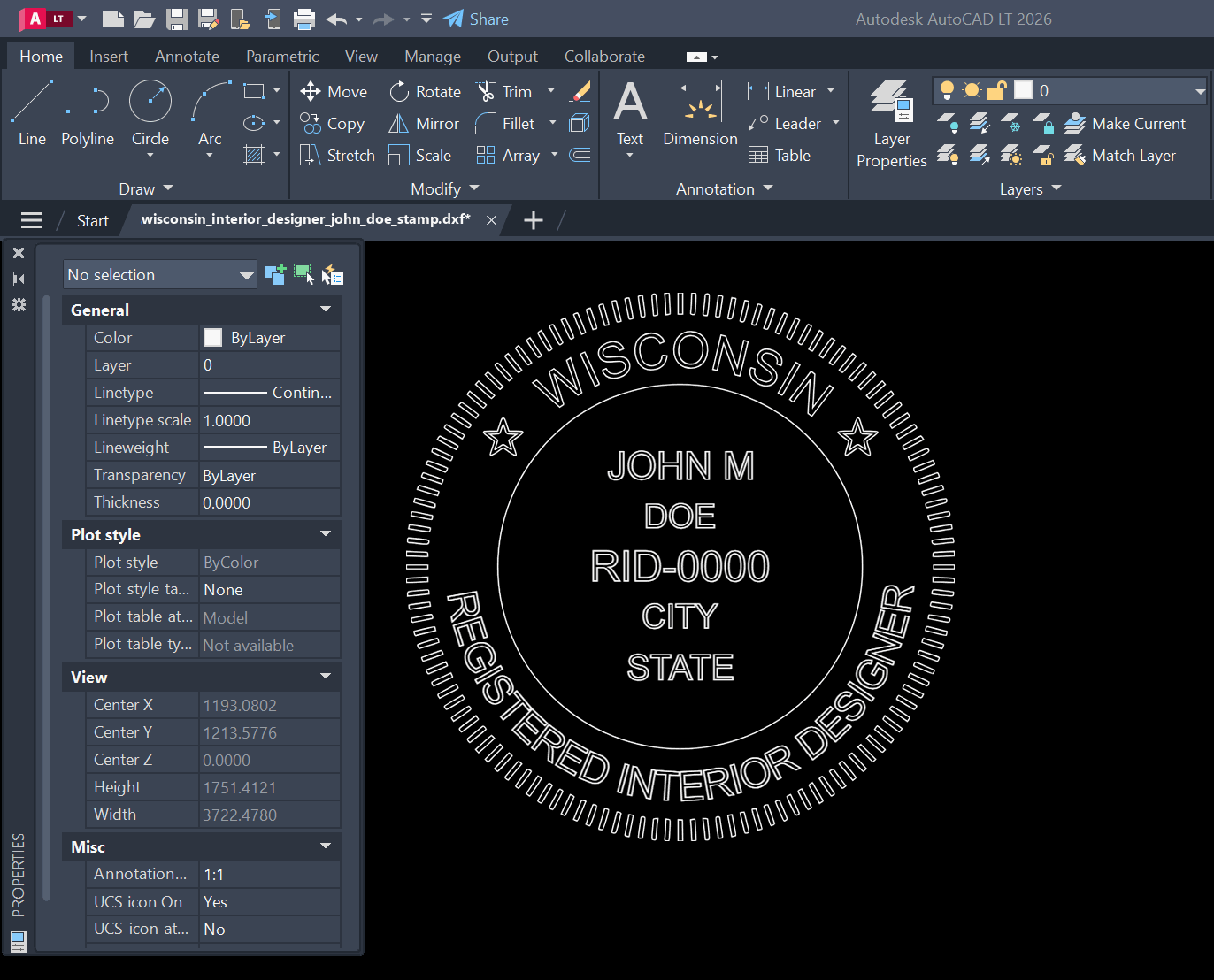Click the Linetype scale value field

[x=270, y=420]
